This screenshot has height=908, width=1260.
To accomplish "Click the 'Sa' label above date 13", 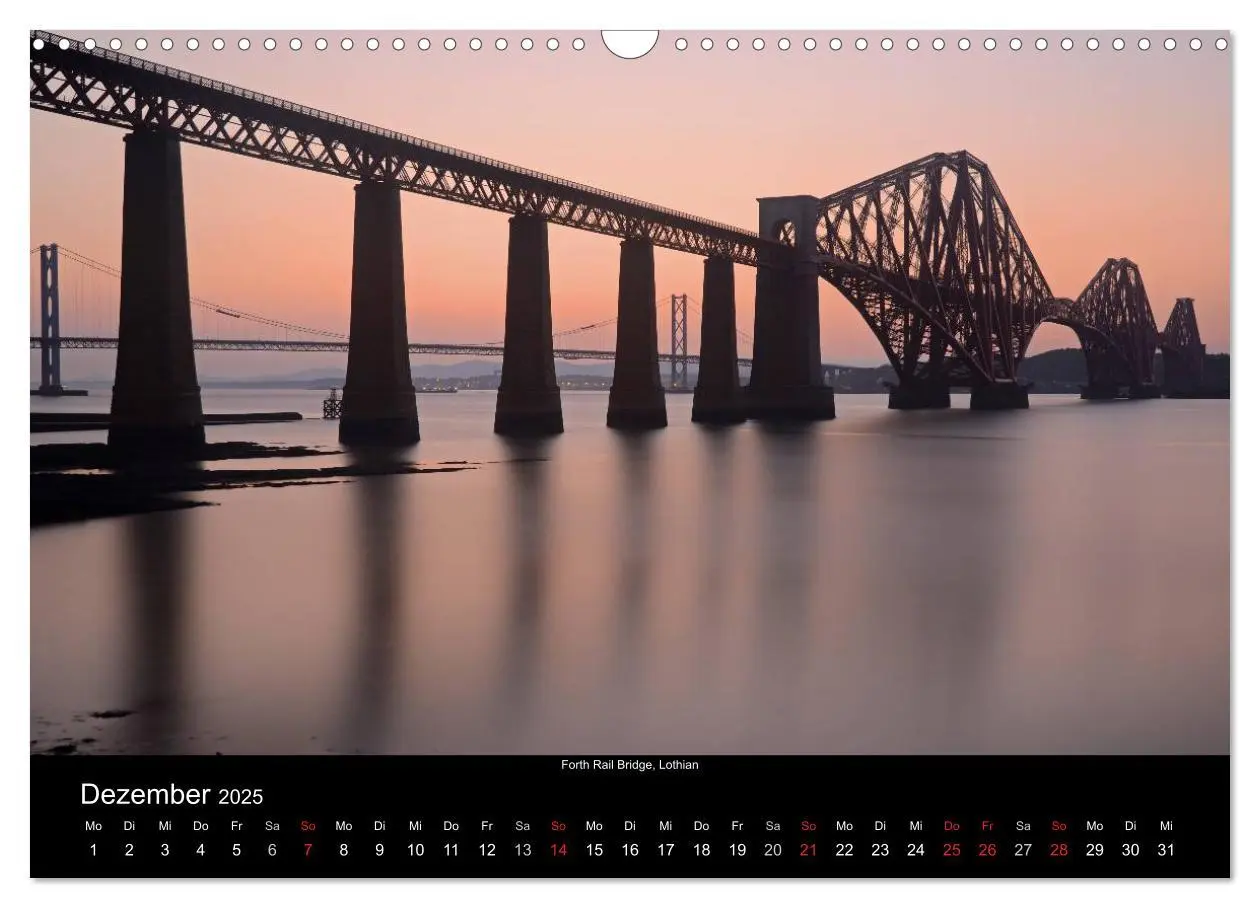I will (x=523, y=826).
